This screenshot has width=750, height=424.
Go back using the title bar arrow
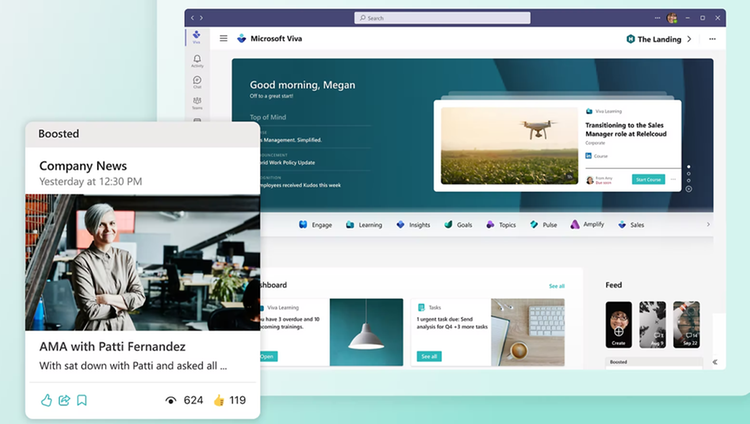(193, 18)
